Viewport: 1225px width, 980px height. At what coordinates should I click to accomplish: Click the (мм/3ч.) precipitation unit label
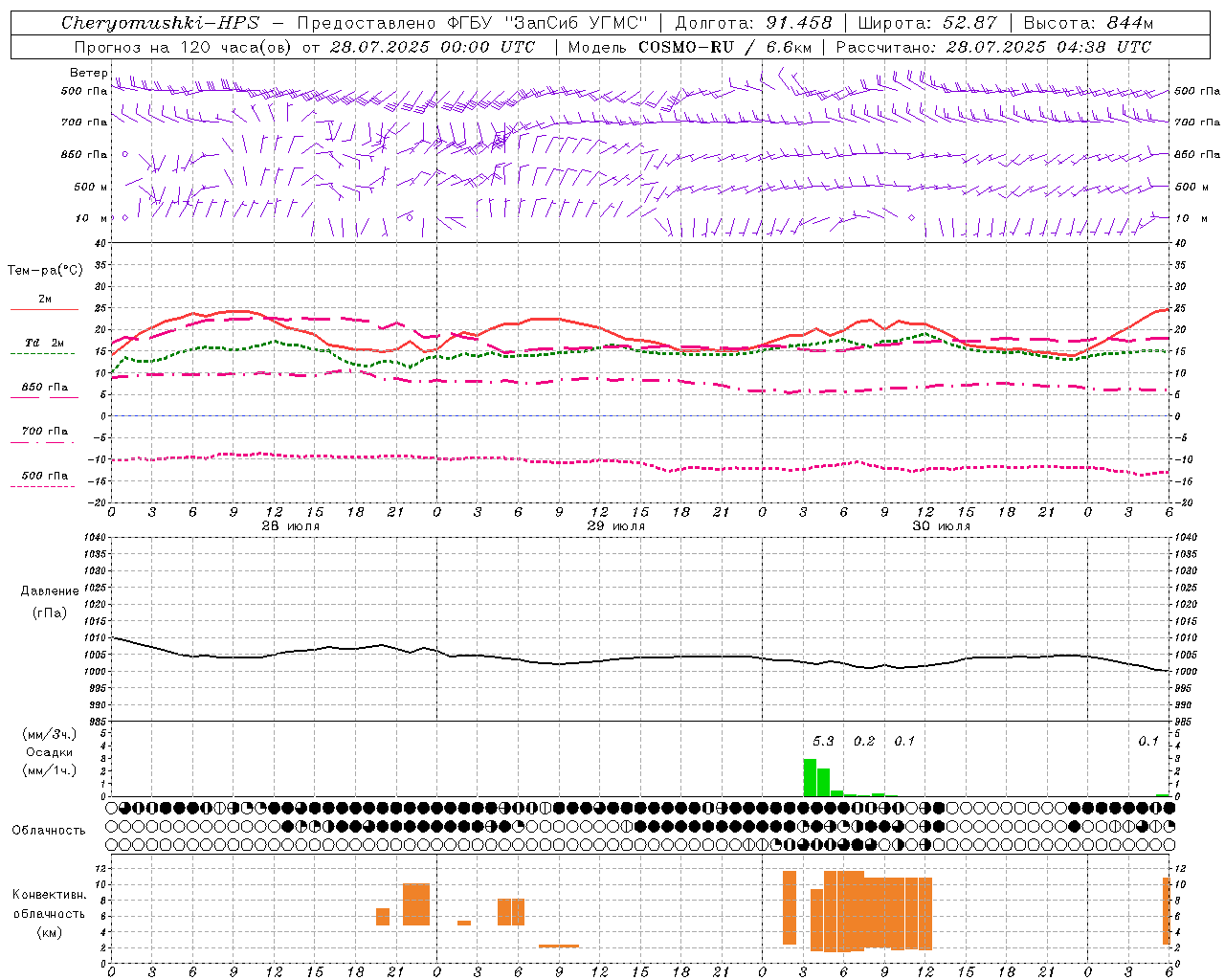(x=50, y=734)
